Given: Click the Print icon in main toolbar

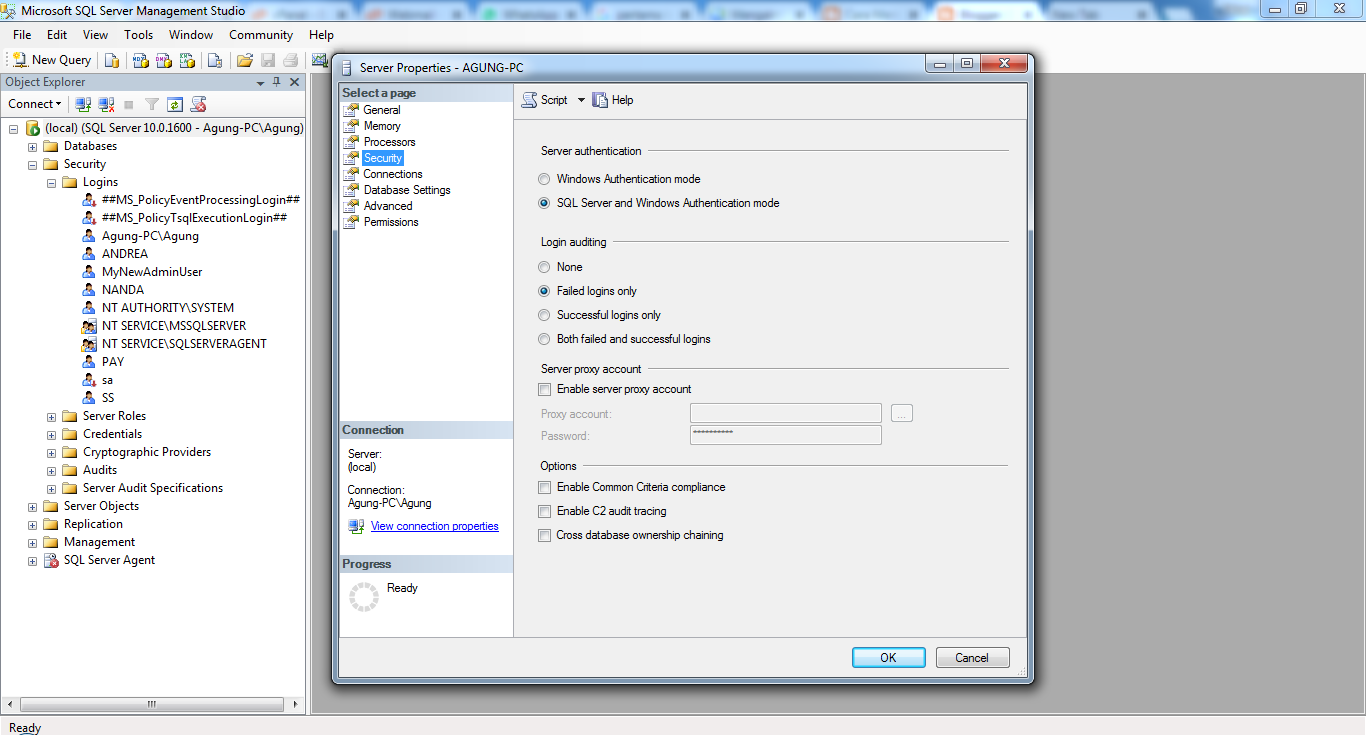Looking at the screenshot, I should [290, 60].
